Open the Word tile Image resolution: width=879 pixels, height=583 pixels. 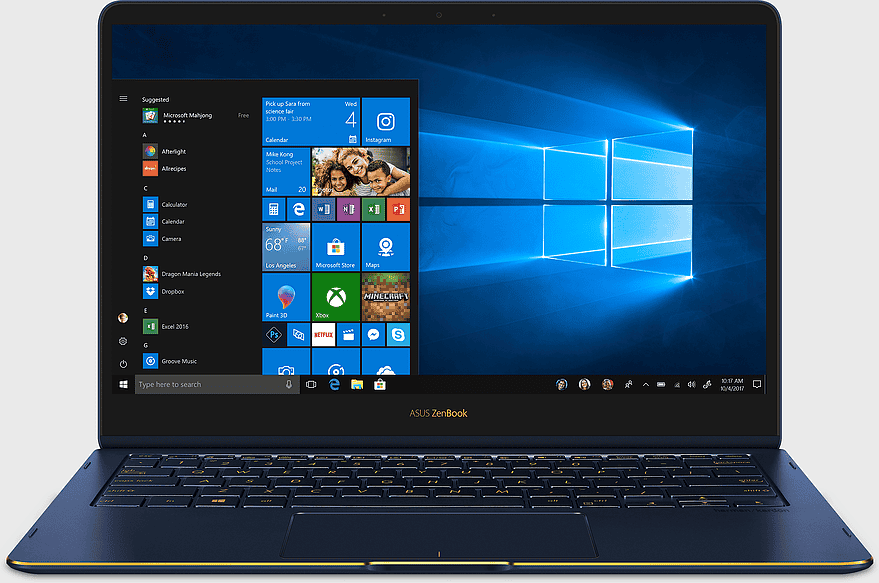pyautogui.click(x=323, y=210)
